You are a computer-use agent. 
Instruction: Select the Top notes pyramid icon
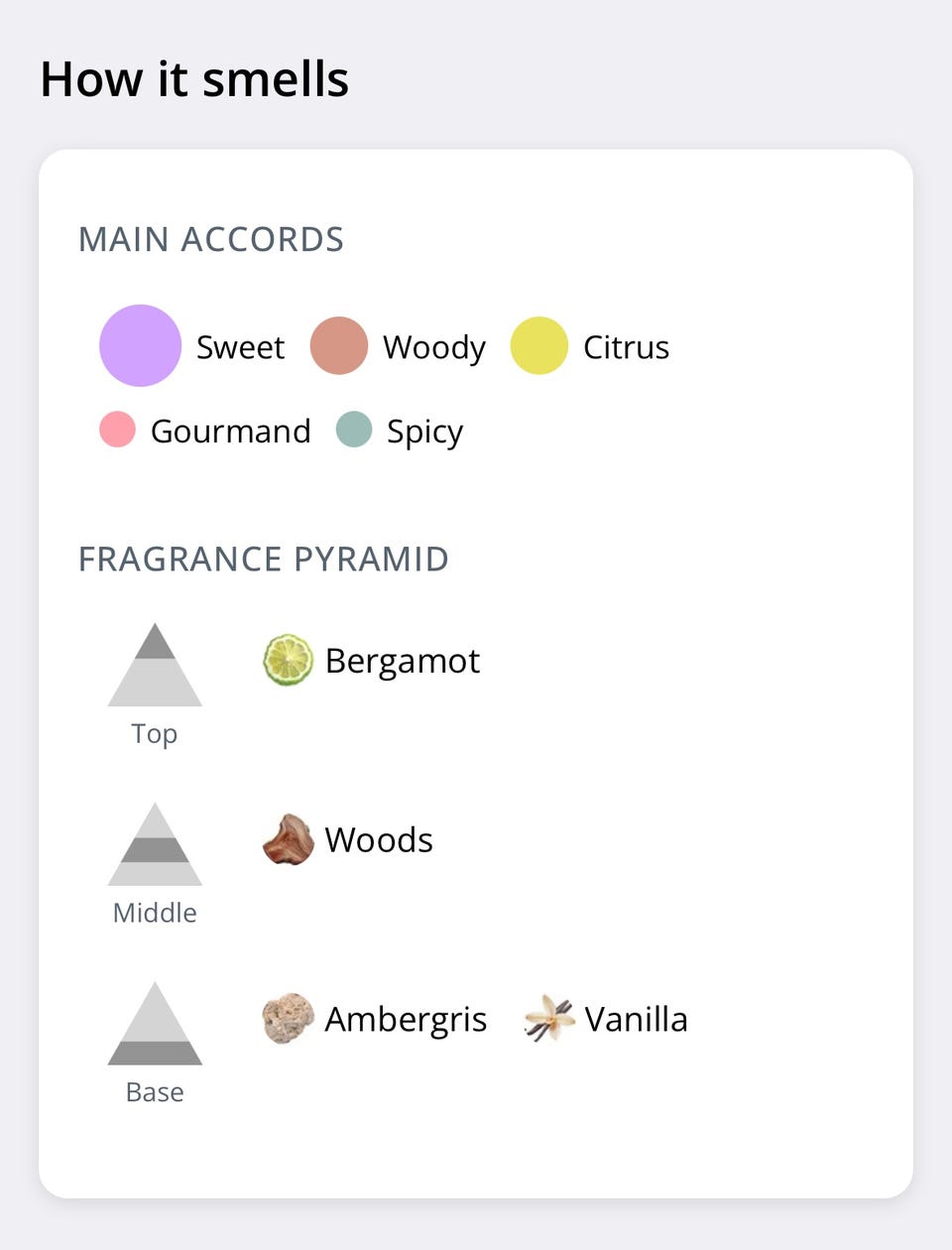point(155,666)
